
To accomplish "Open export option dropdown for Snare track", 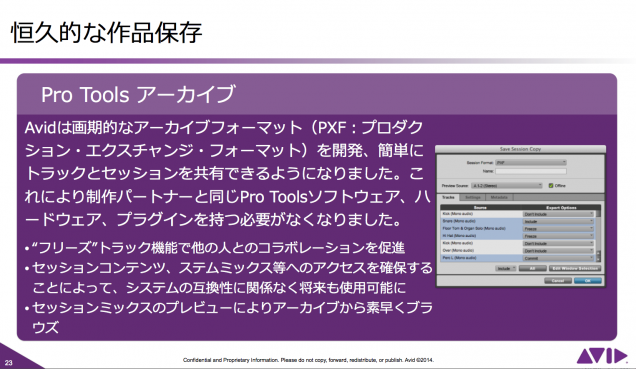I will (558, 221).
